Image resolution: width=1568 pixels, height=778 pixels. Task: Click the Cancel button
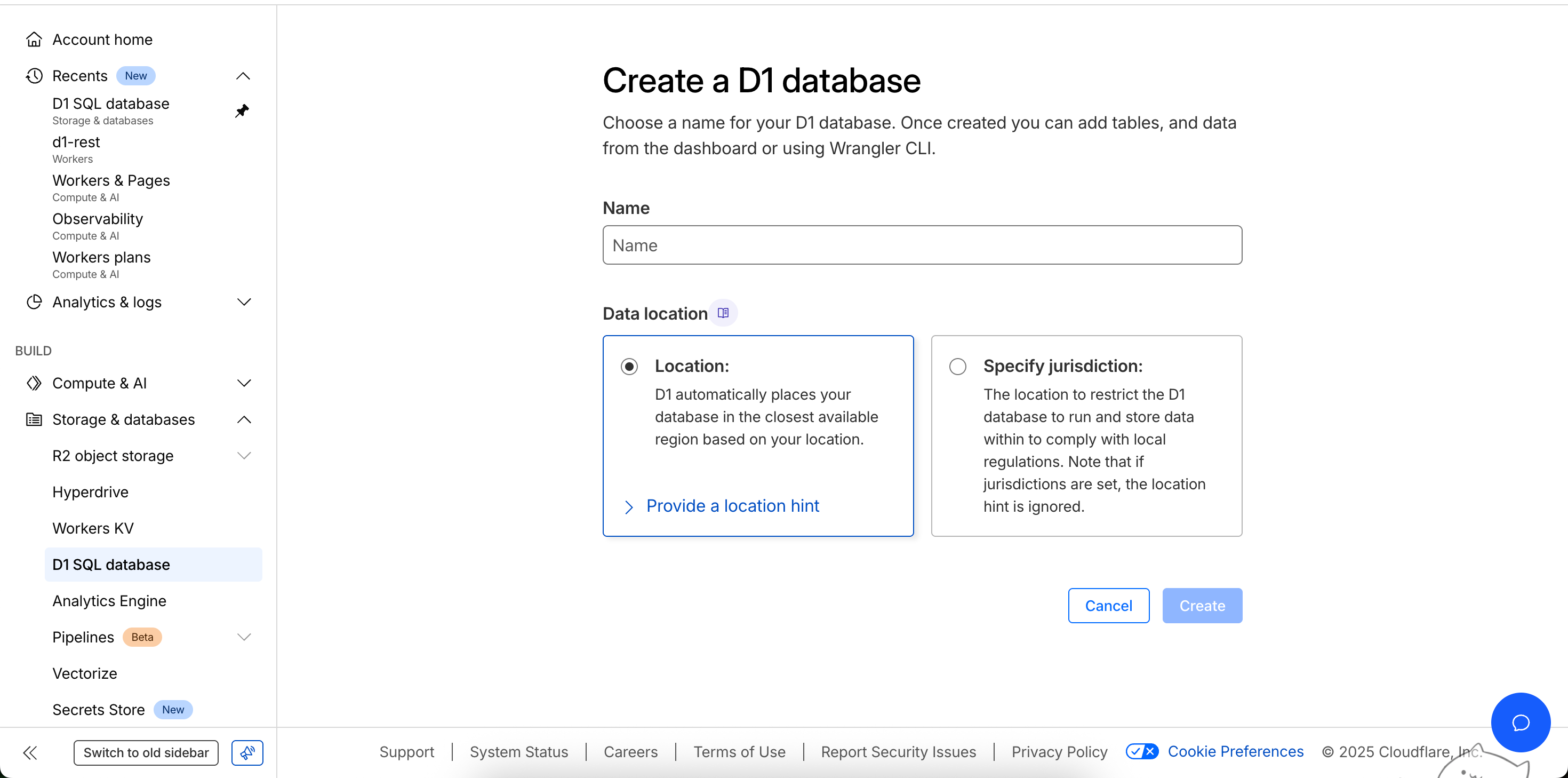(1108, 606)
